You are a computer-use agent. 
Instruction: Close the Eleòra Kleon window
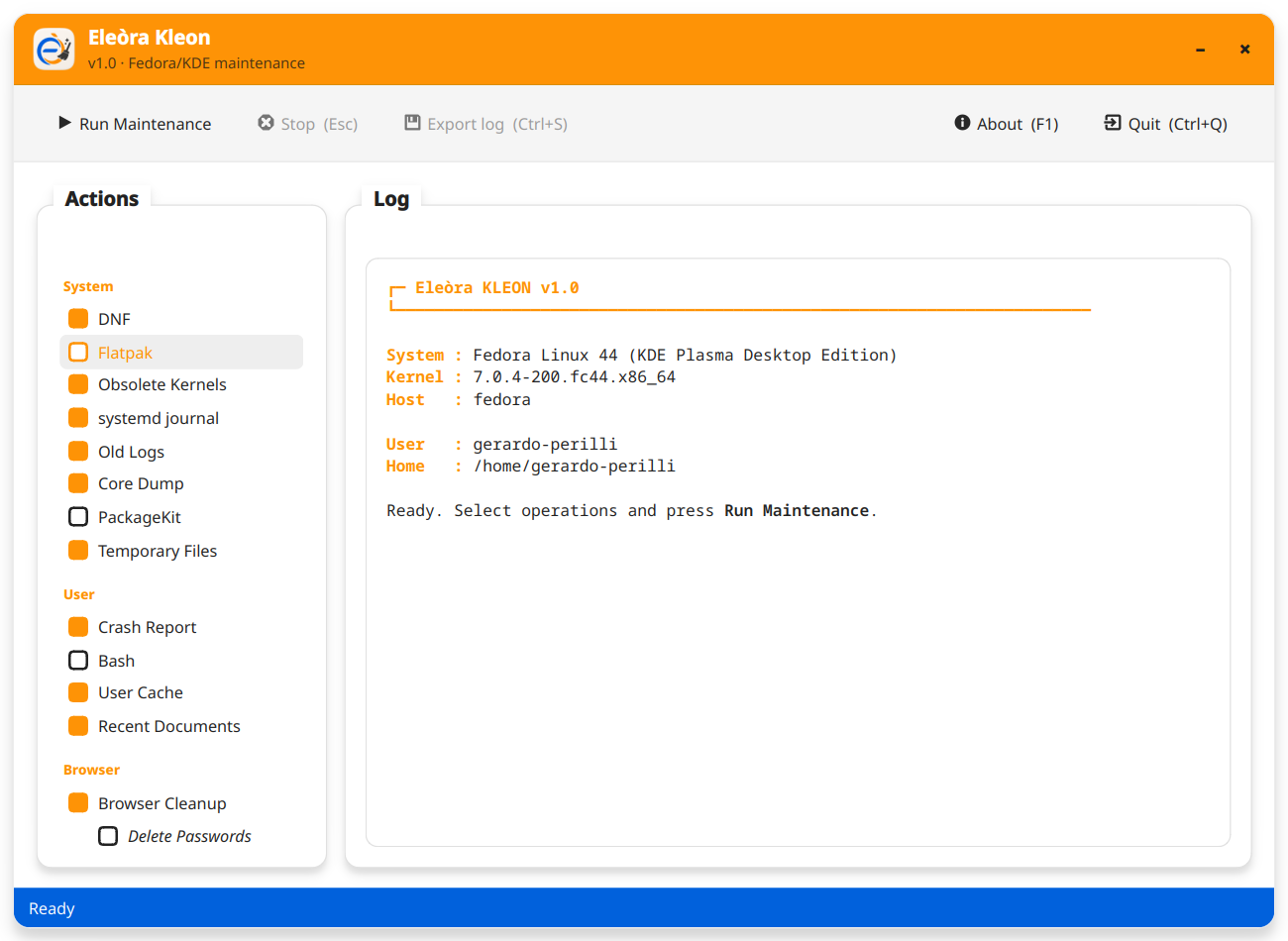pos(1244,50)
